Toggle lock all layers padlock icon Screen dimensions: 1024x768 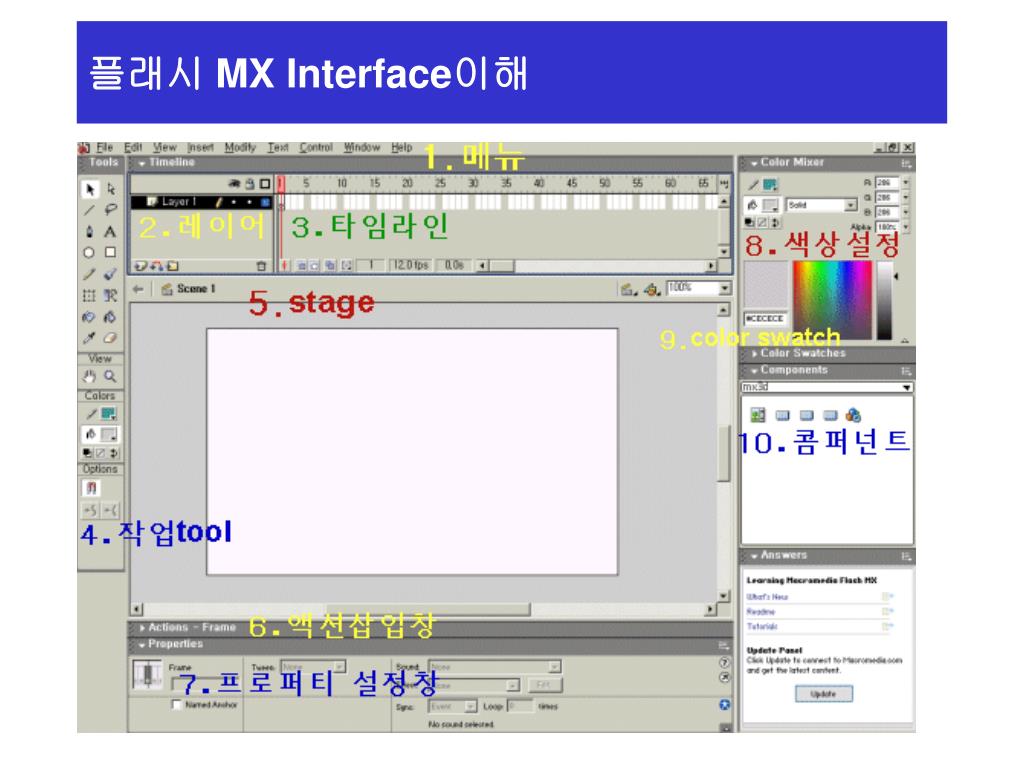(249, 184)
